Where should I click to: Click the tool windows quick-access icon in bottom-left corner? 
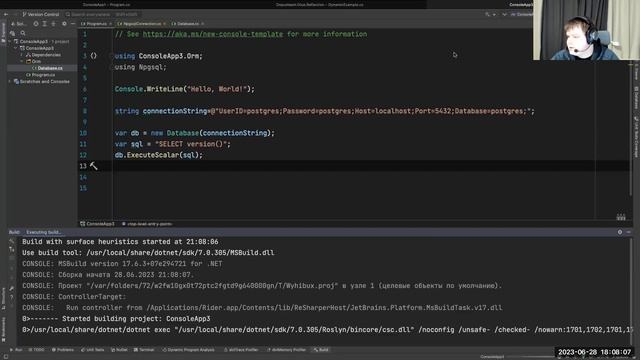click(x=6, y=357)
